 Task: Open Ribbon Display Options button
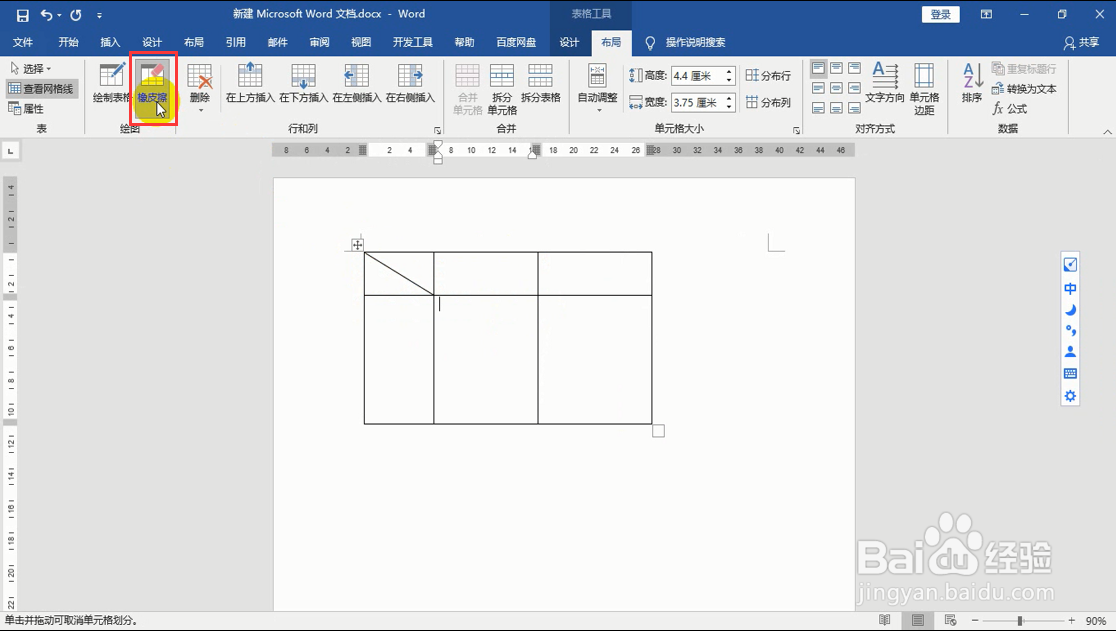[x=986, y=14]
